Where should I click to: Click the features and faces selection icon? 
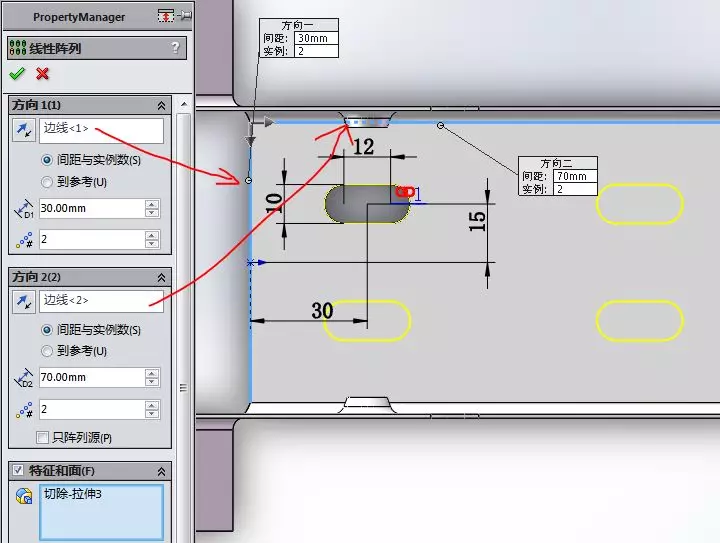point(24,496)
